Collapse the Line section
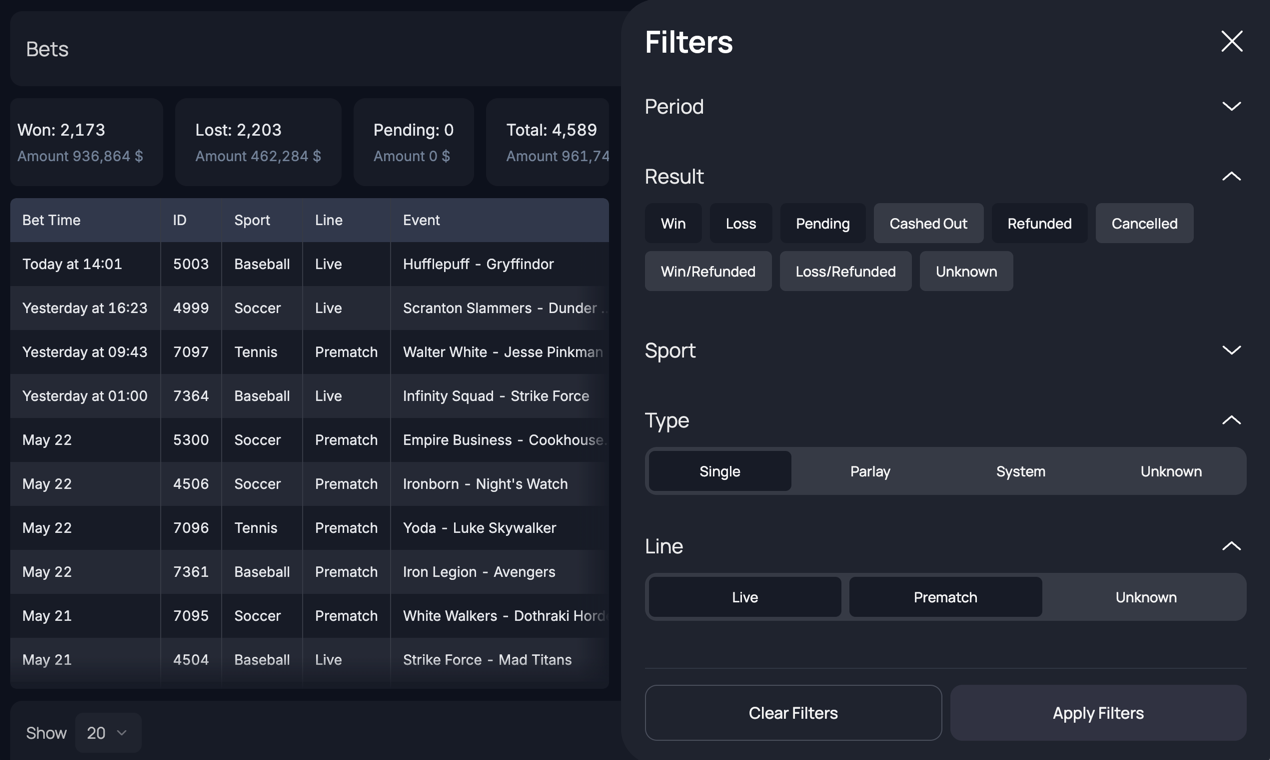1270x760 pixels. click(x=1231, y=546)
